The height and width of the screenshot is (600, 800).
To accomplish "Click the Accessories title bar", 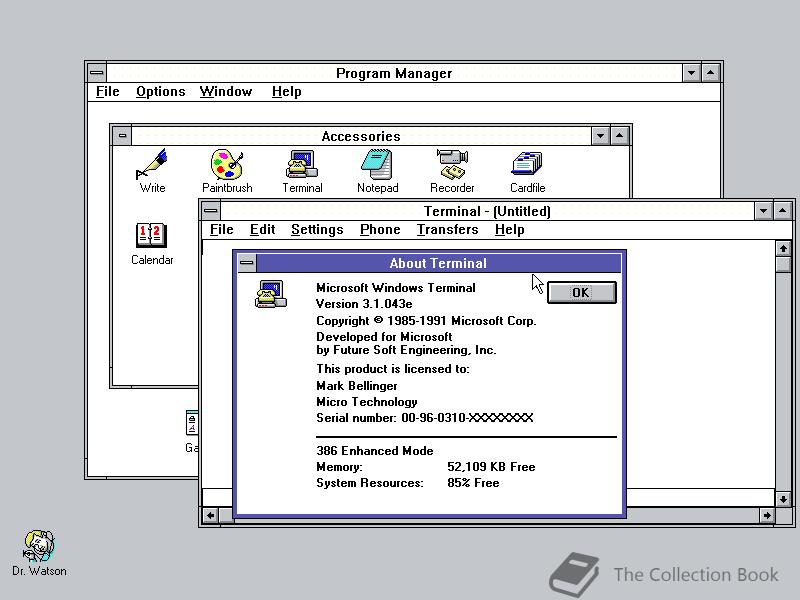I will 361,136.
